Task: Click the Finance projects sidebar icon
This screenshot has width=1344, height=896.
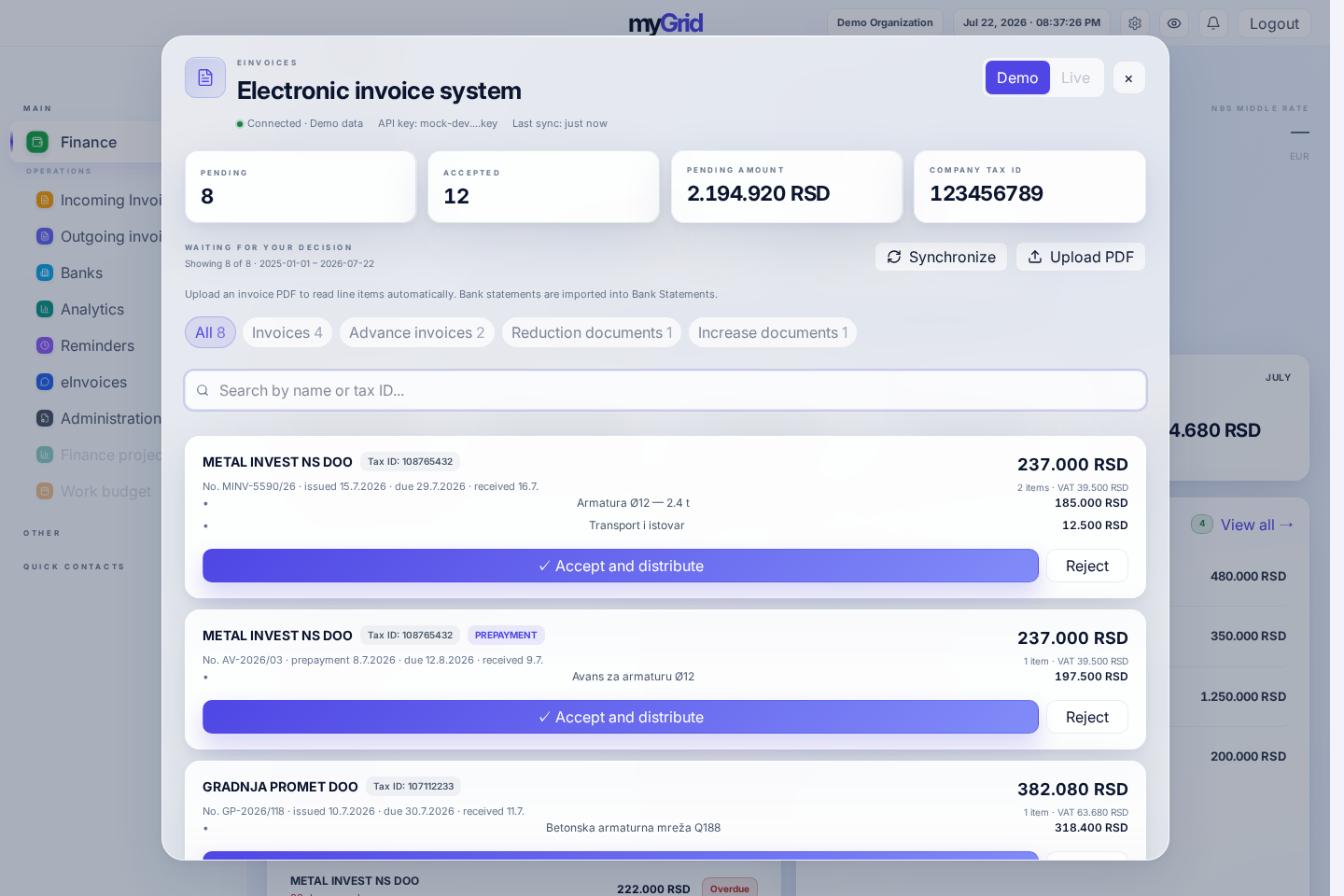Action: click(x=45, y=455)
